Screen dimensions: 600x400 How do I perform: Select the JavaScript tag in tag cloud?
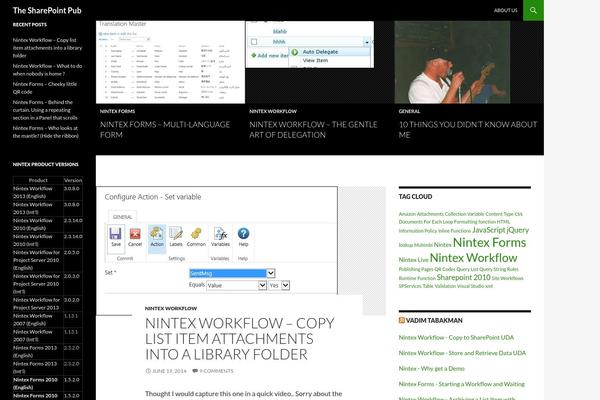pyautogui.click(x=489, y=230)
